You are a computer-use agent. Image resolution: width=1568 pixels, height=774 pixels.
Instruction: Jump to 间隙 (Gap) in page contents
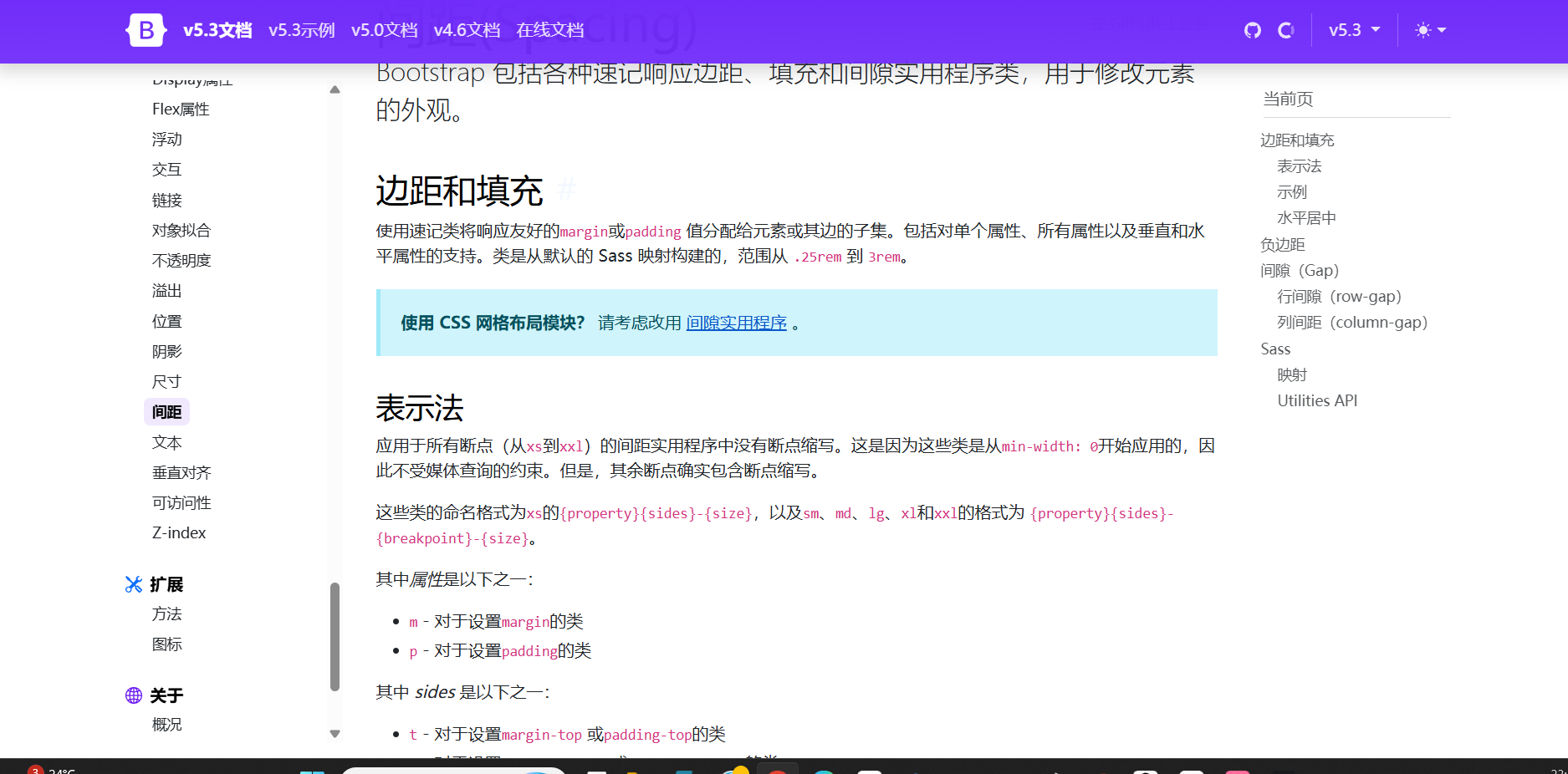tap(1300, 271)
